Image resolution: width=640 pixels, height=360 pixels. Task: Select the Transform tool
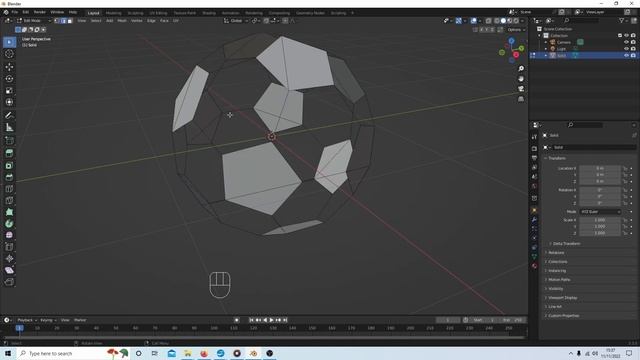(9, 102)
